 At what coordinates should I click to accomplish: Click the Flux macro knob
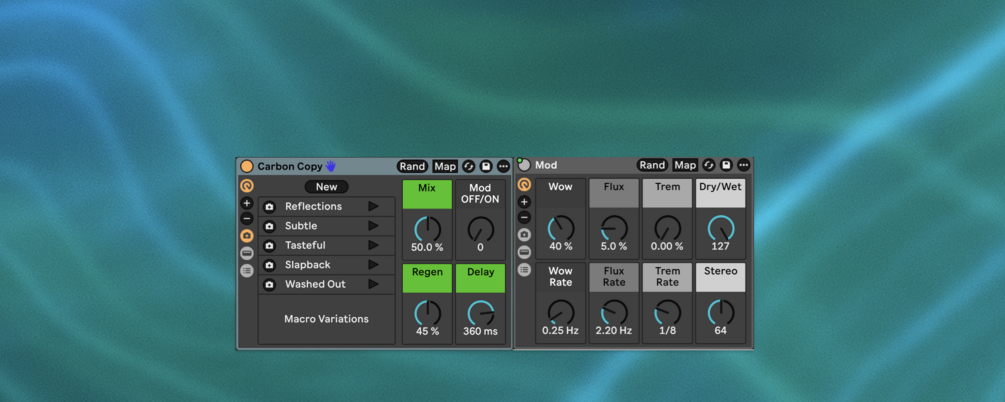pos(614,228)
